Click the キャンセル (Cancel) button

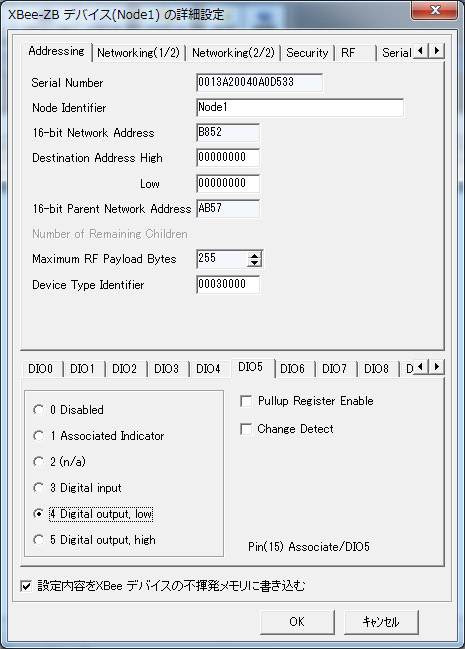click(381, 622)
